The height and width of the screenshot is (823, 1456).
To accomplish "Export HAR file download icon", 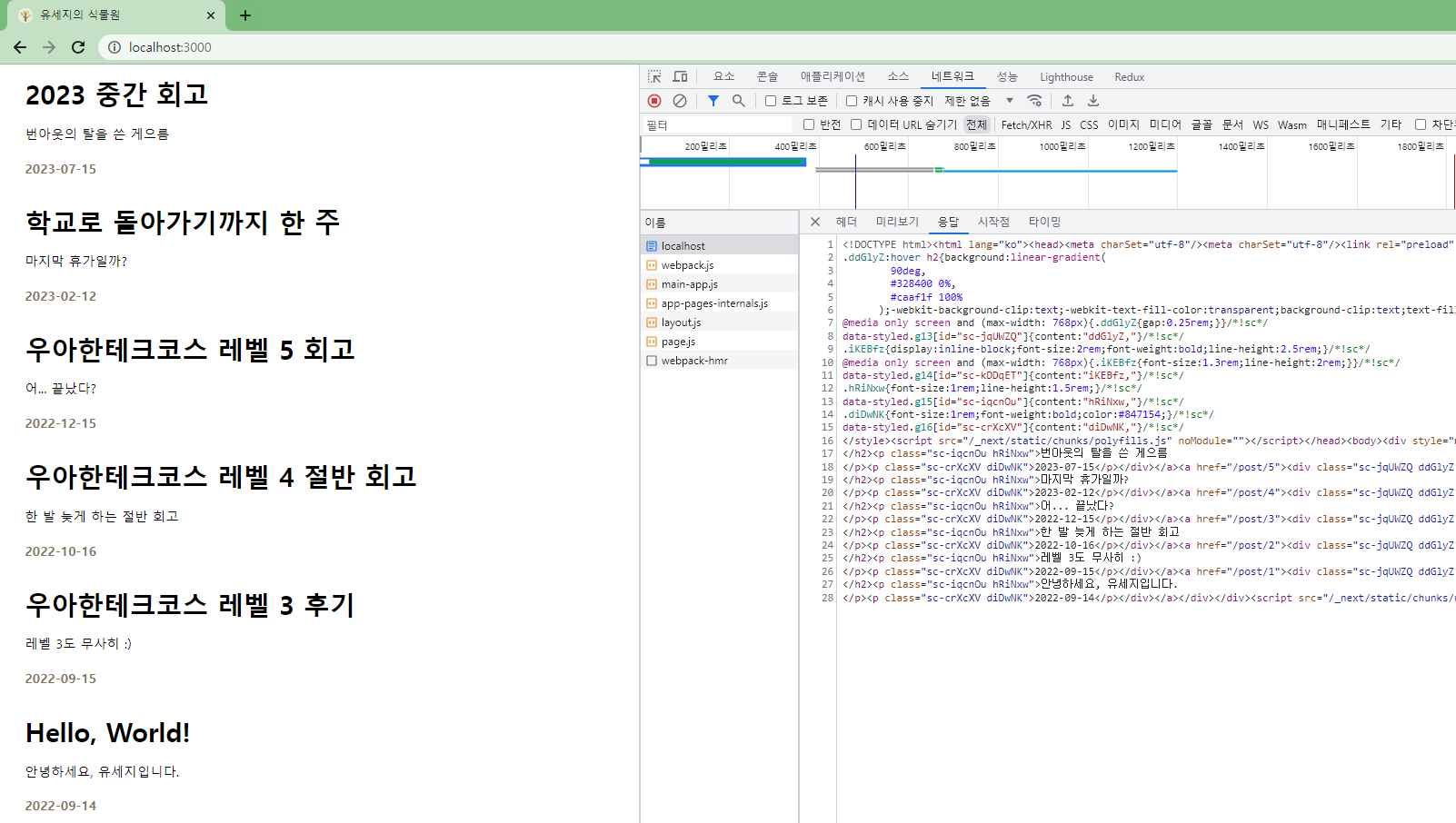I will tap(1093, 101).
